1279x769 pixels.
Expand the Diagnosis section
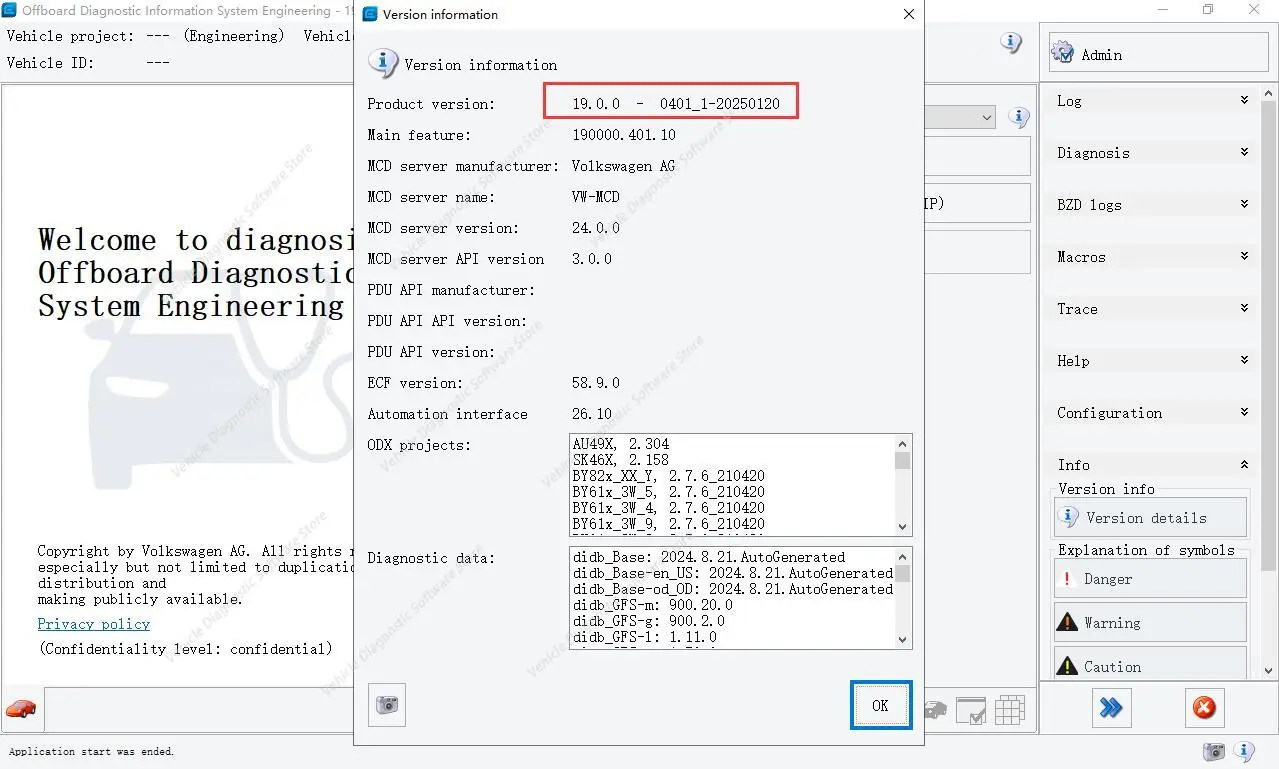(x=1153, y=153)
